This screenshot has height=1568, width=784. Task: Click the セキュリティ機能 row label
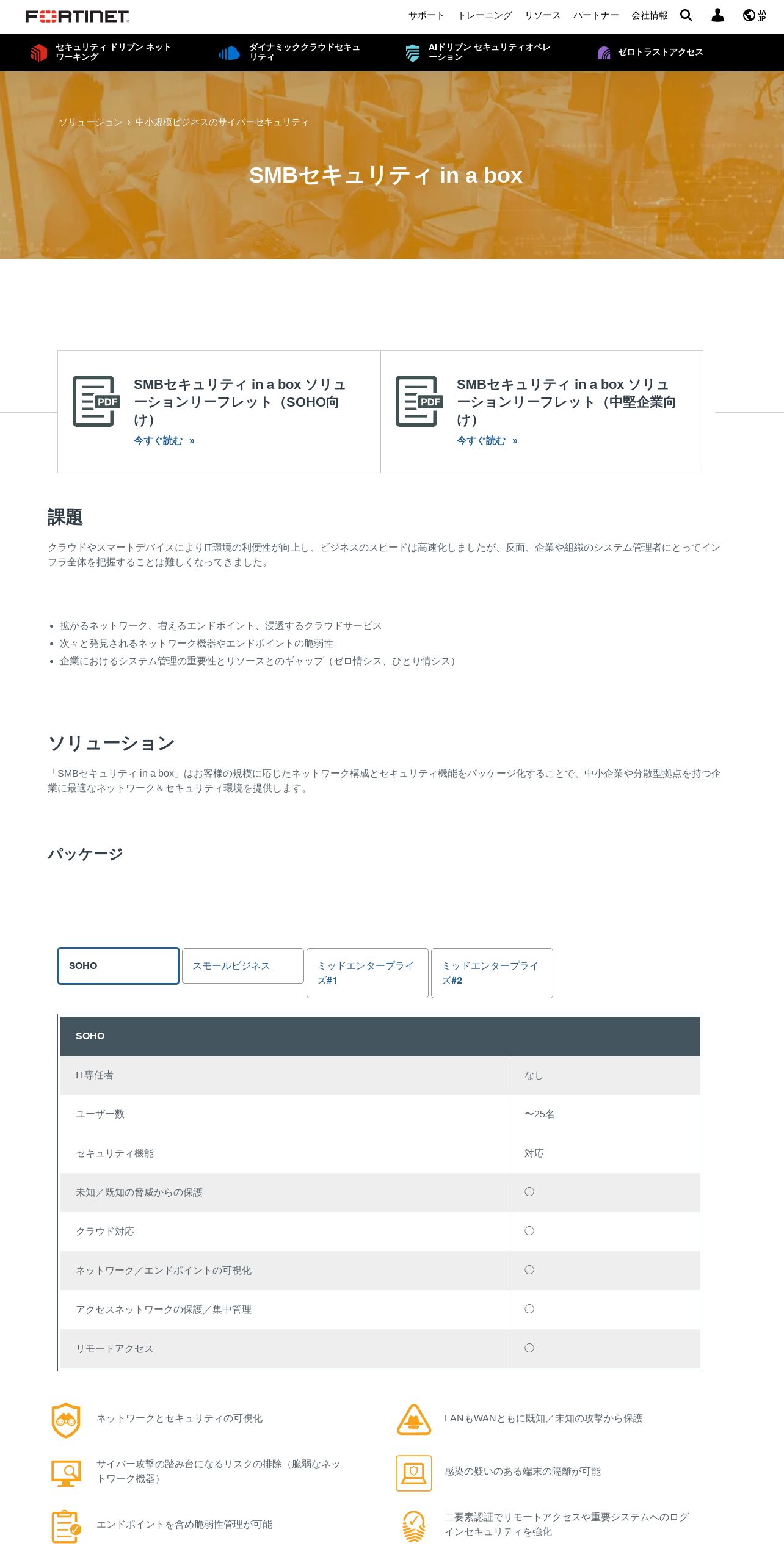pyautogui.click(x=115, y=1153)
